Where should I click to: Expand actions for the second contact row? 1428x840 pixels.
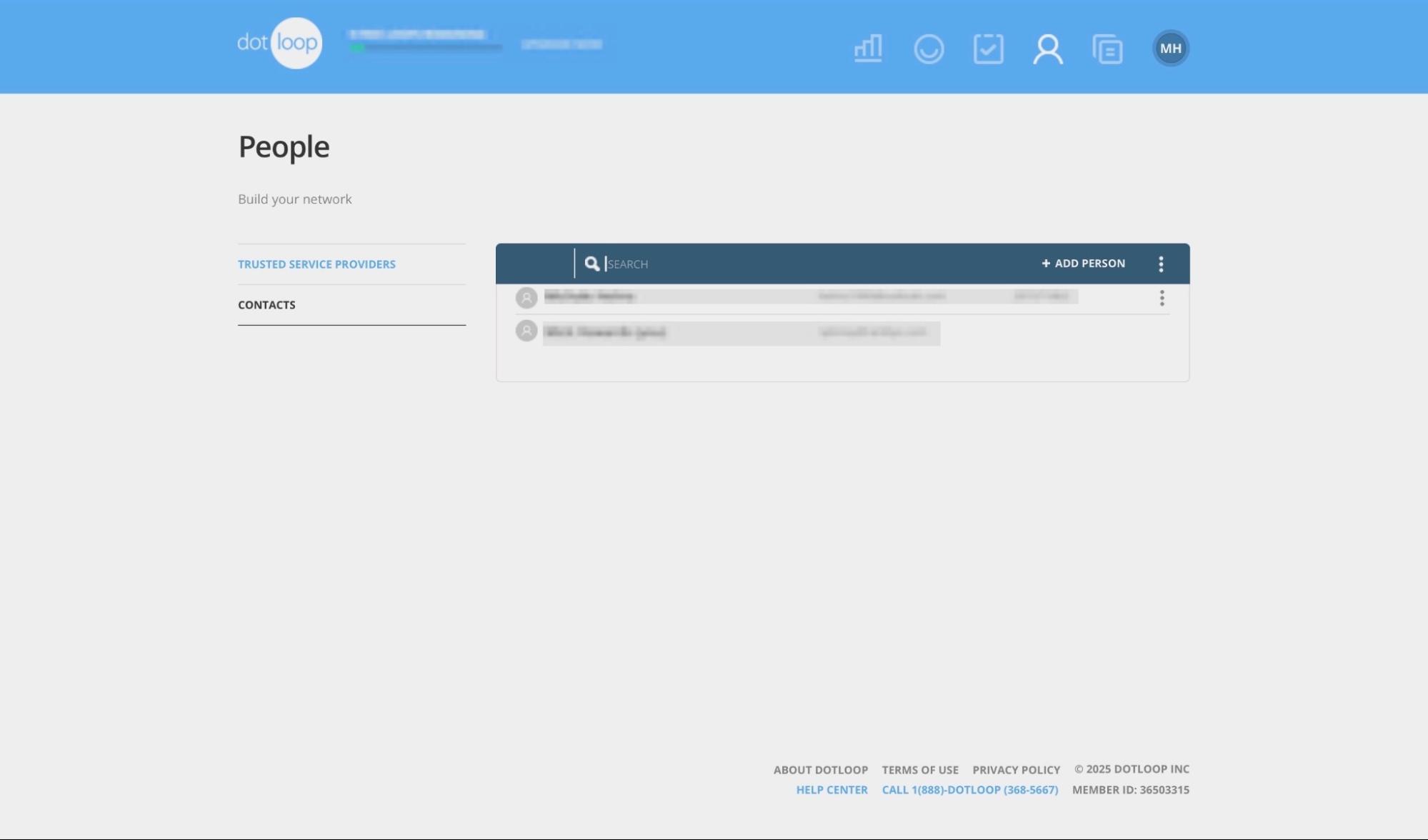1162,334
